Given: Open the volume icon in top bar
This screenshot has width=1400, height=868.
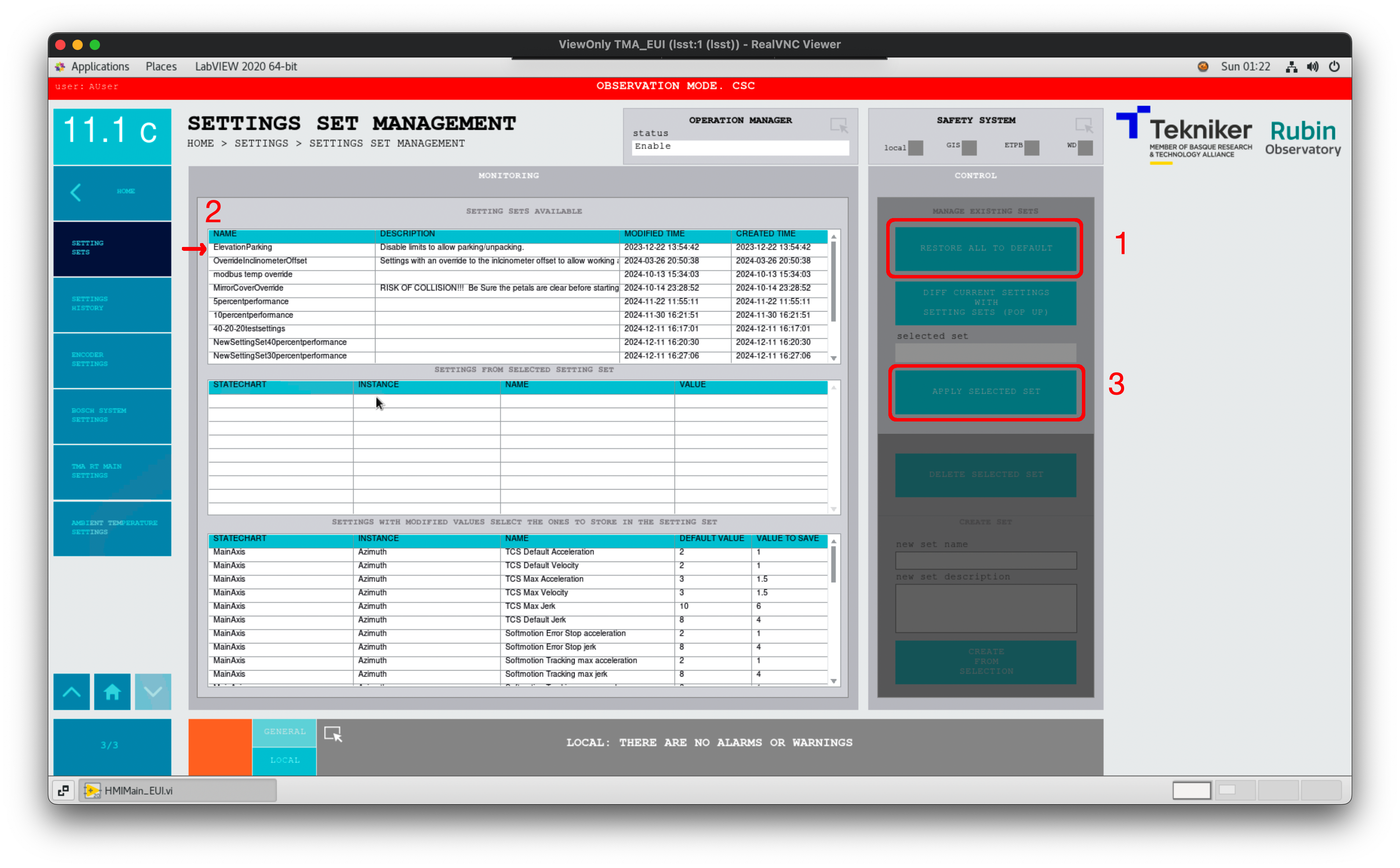Looking at the screenshot, I should click(x=1312, y=67).
